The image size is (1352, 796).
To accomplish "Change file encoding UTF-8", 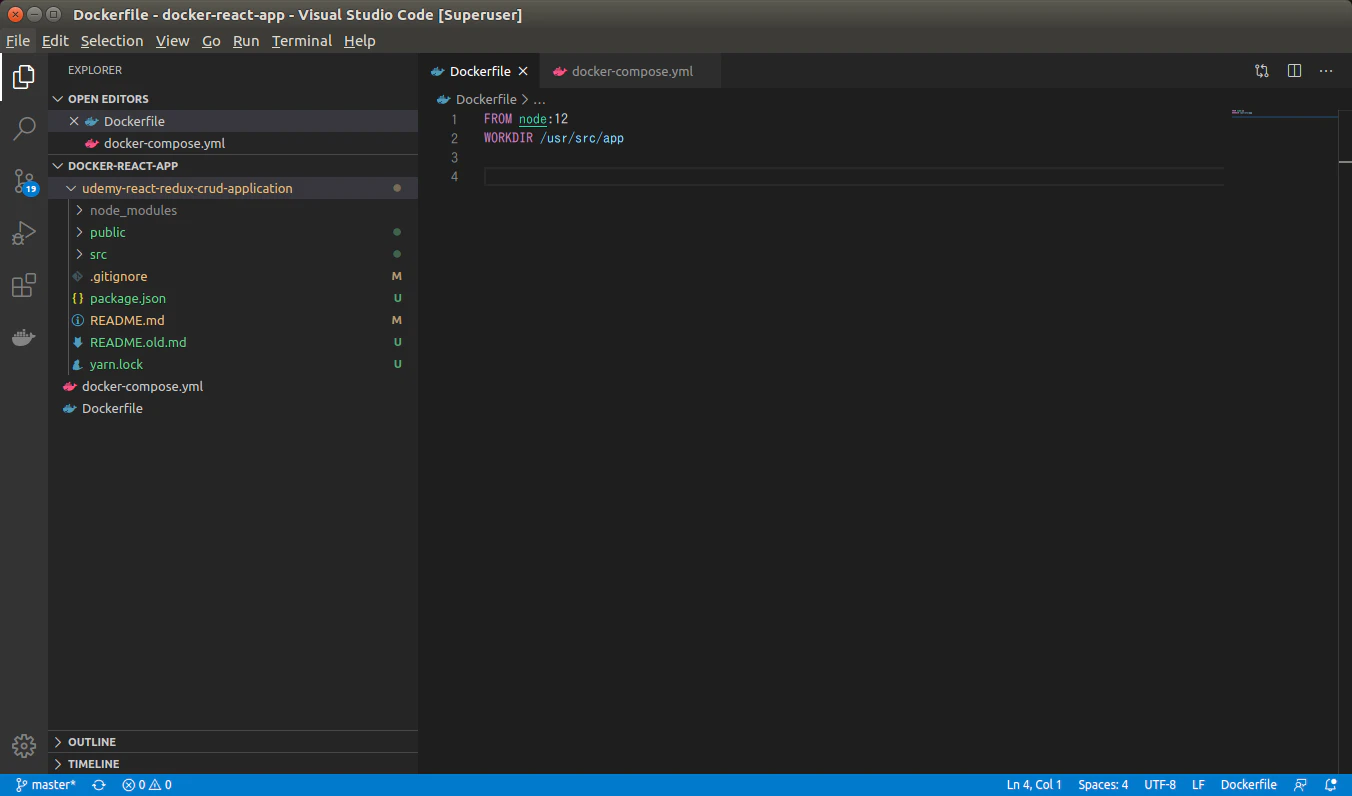I will pyautogui.click(x=1160, y=785).
